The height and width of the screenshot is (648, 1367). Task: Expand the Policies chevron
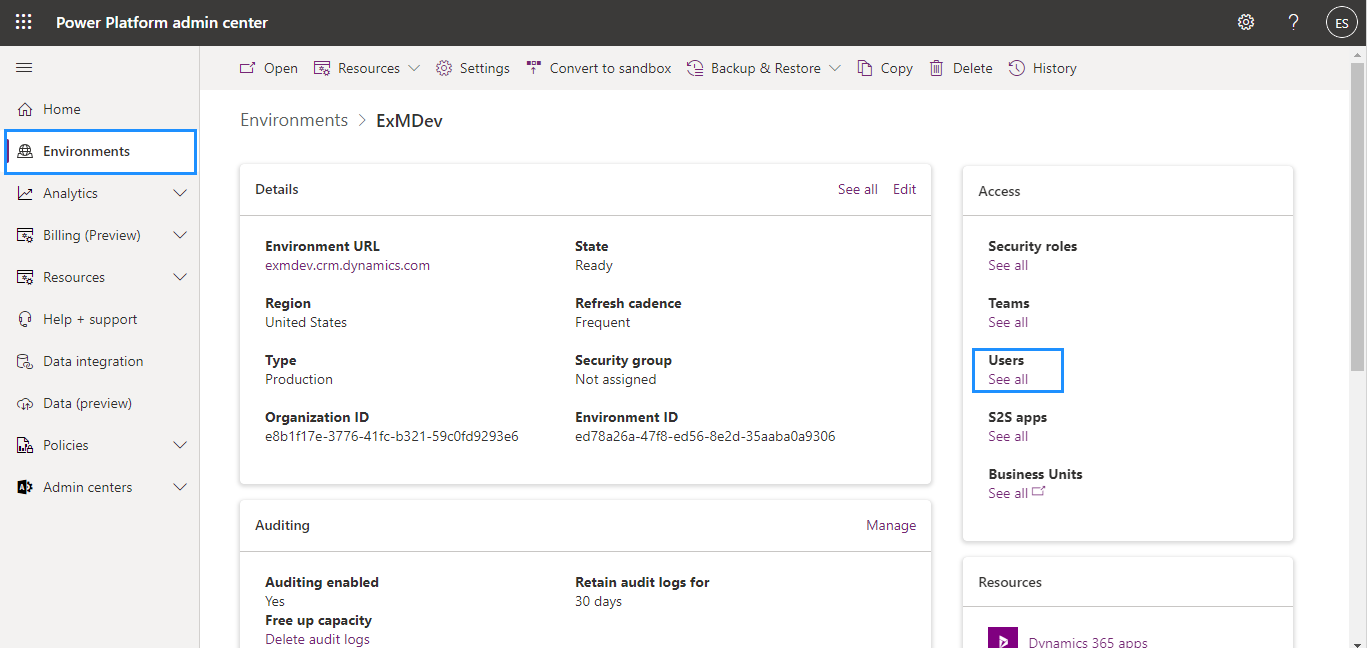pos(180,445)
